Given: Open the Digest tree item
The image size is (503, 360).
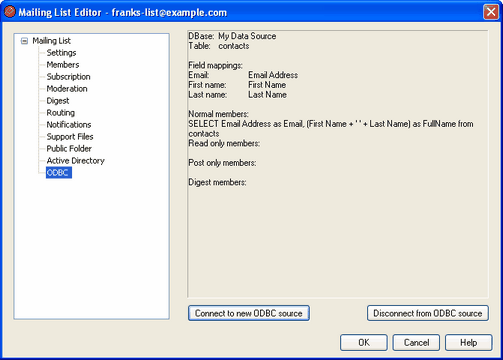Looking at the screenshot, I should (x=58, y=101).
